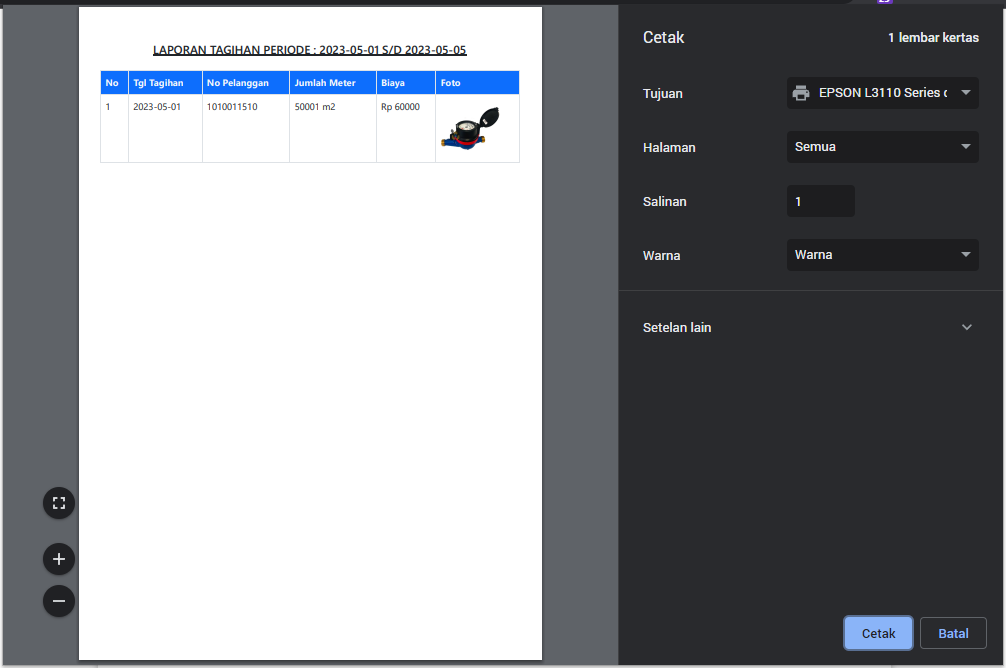The width and height of the screenshot is (1006, 668).
Task: Click the chevron next to Setelan lain
Action: click(x=966, y=327)
